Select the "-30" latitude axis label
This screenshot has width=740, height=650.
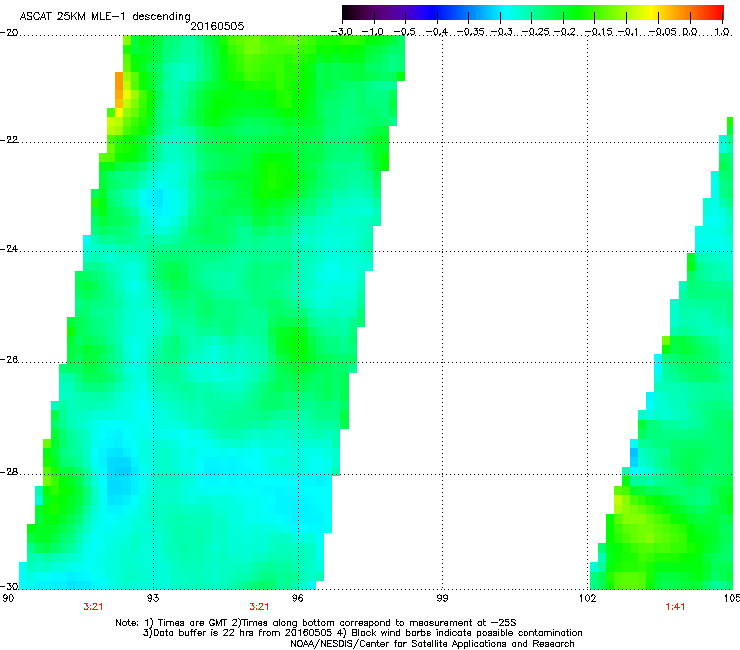(x=9, y=586)
